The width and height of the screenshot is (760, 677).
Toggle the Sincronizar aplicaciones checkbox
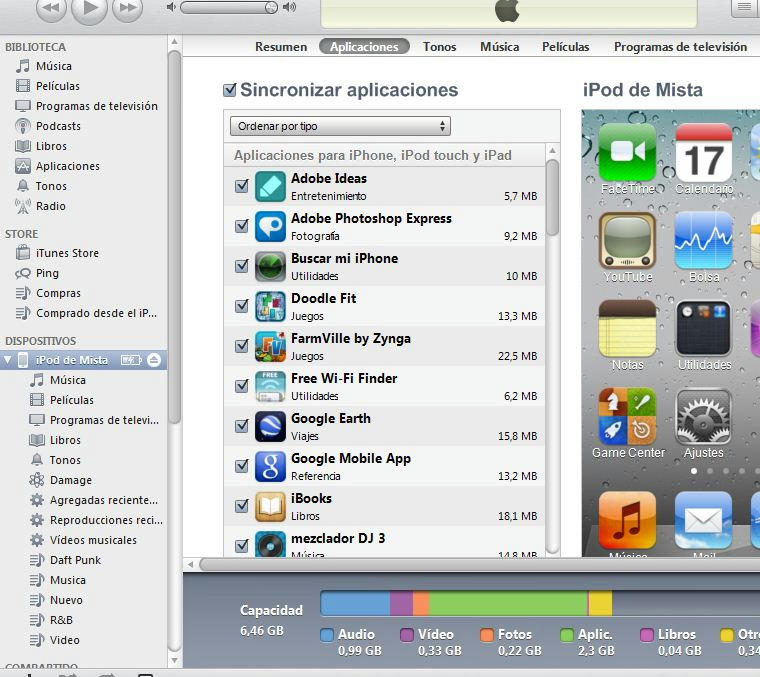click(x=230, y=90)
